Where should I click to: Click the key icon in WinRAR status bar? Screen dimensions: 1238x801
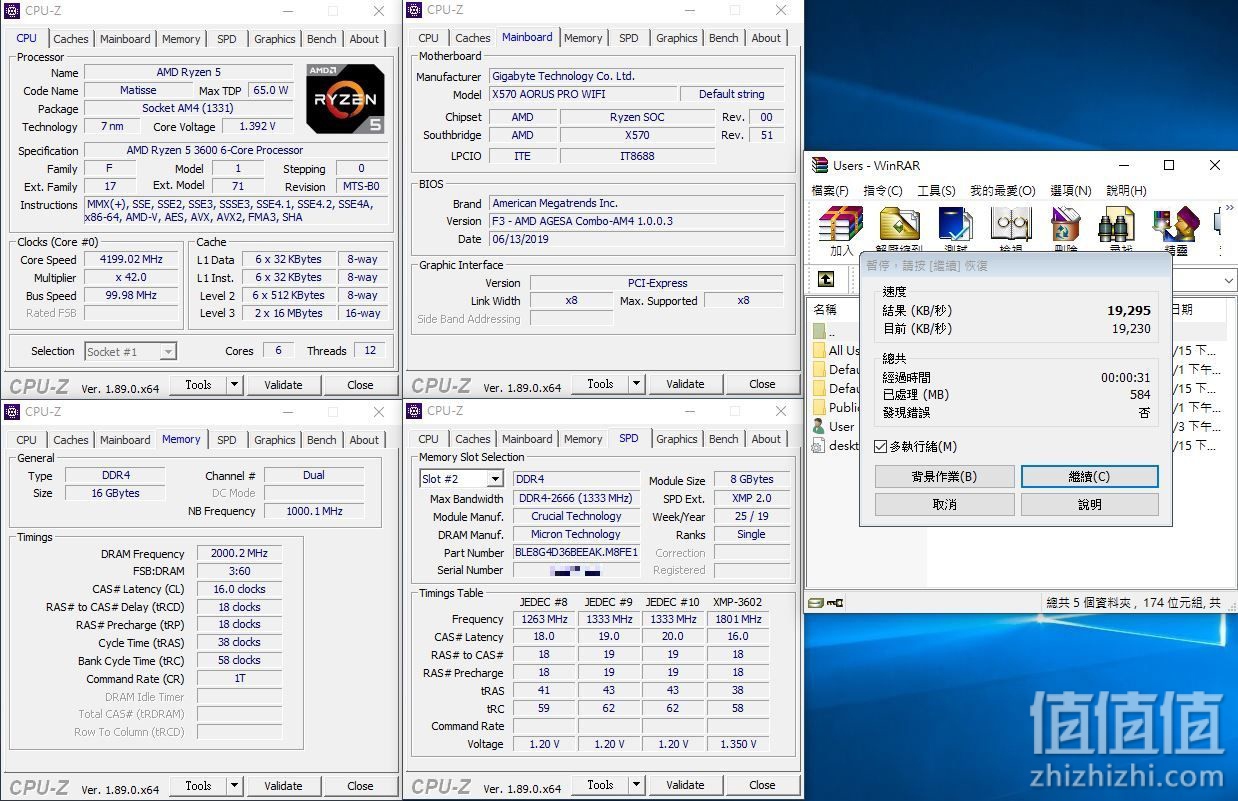coord(836,602)
